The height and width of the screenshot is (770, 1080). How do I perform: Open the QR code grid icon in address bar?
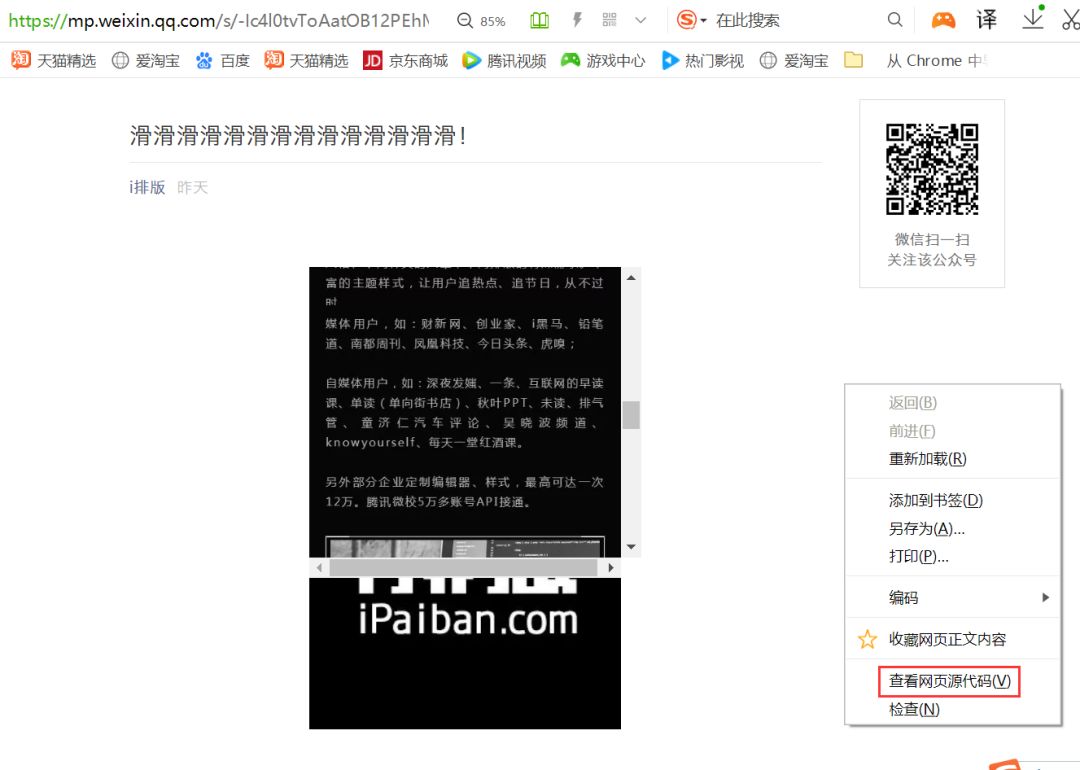point(610,20)
